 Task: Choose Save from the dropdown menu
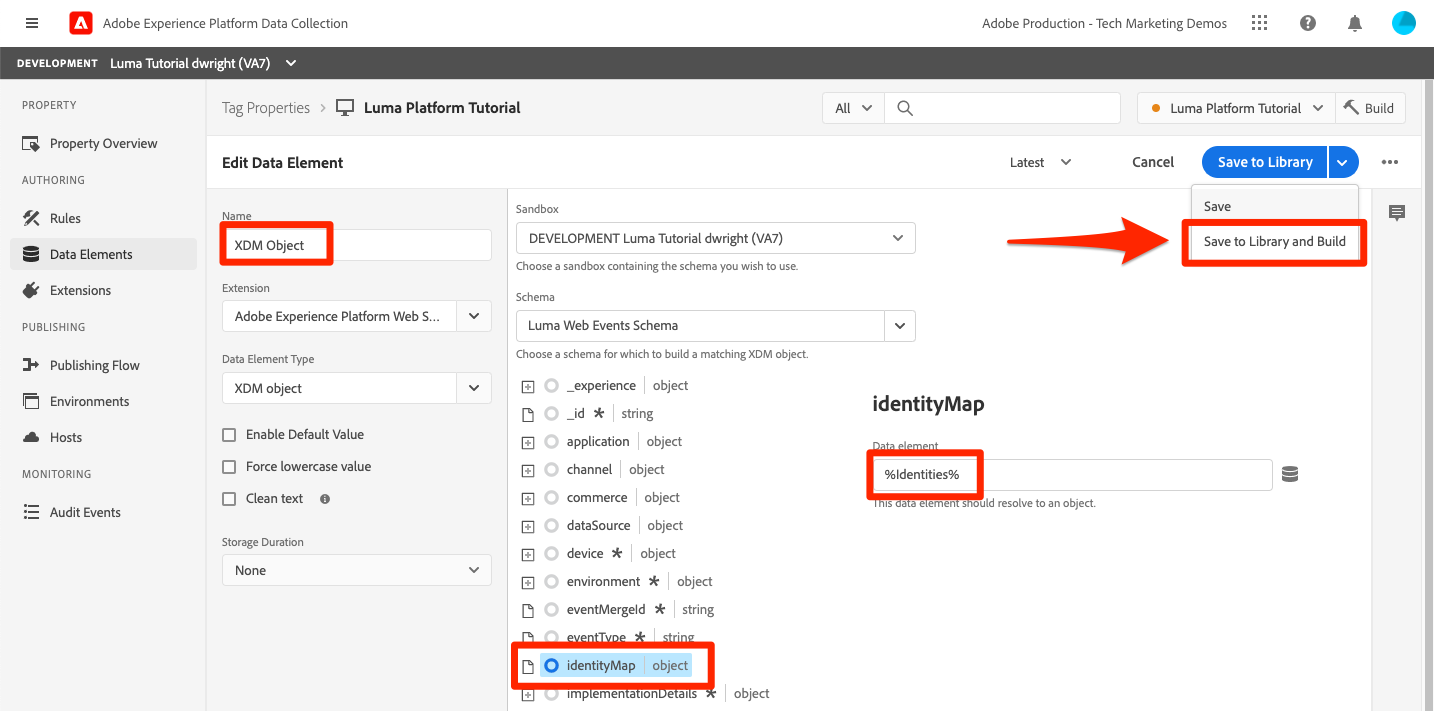pyautogui.click(x=1274, y=206)
